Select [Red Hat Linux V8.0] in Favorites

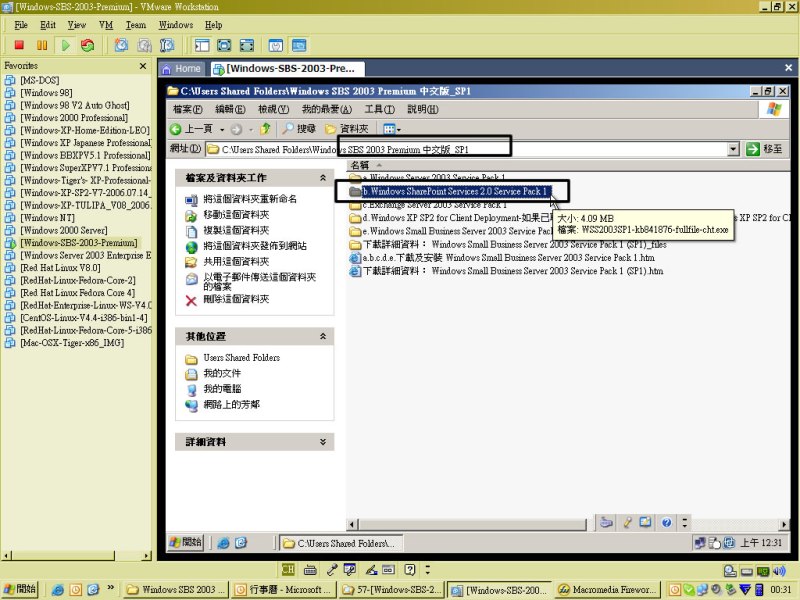click(x=60, y=268)
